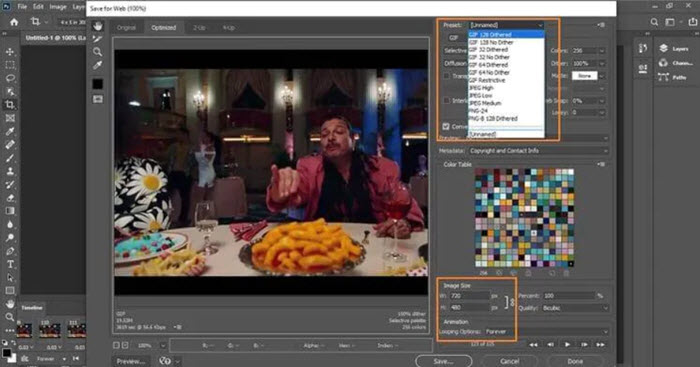Click the Cancel button
The image size is (700, 367).
(x=509, y=361)
